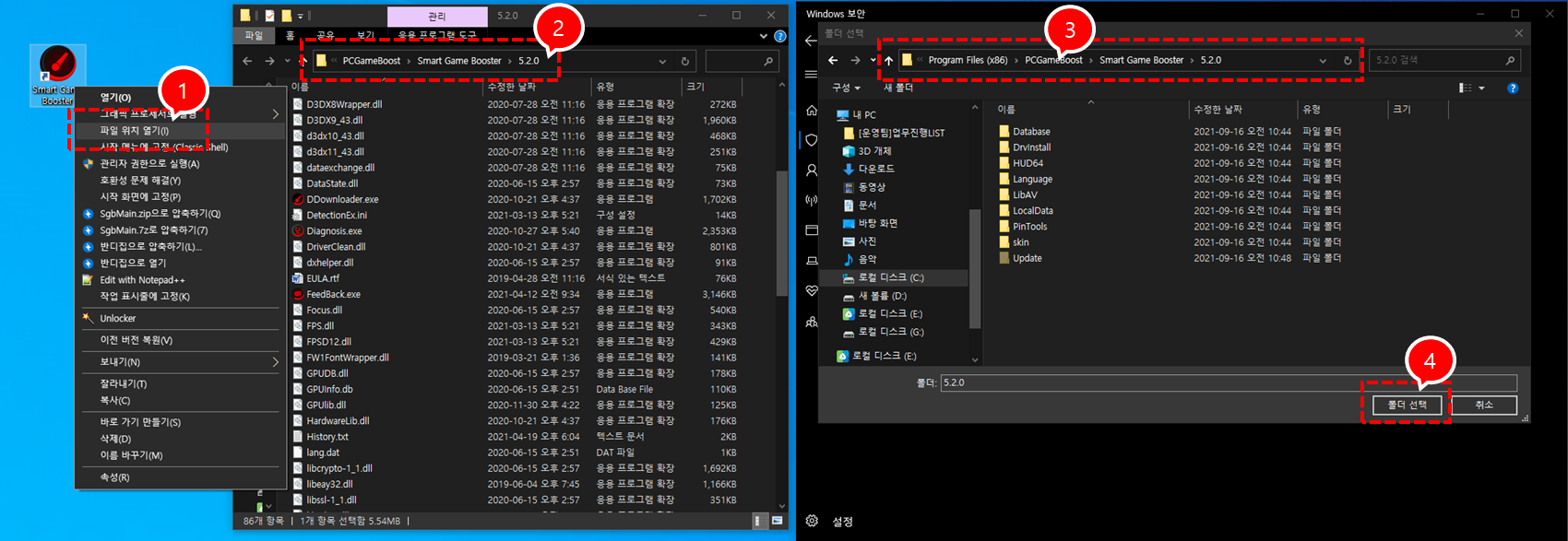
Task: Open view options dropdown arrow in dialog
Action: point(1481,88)
